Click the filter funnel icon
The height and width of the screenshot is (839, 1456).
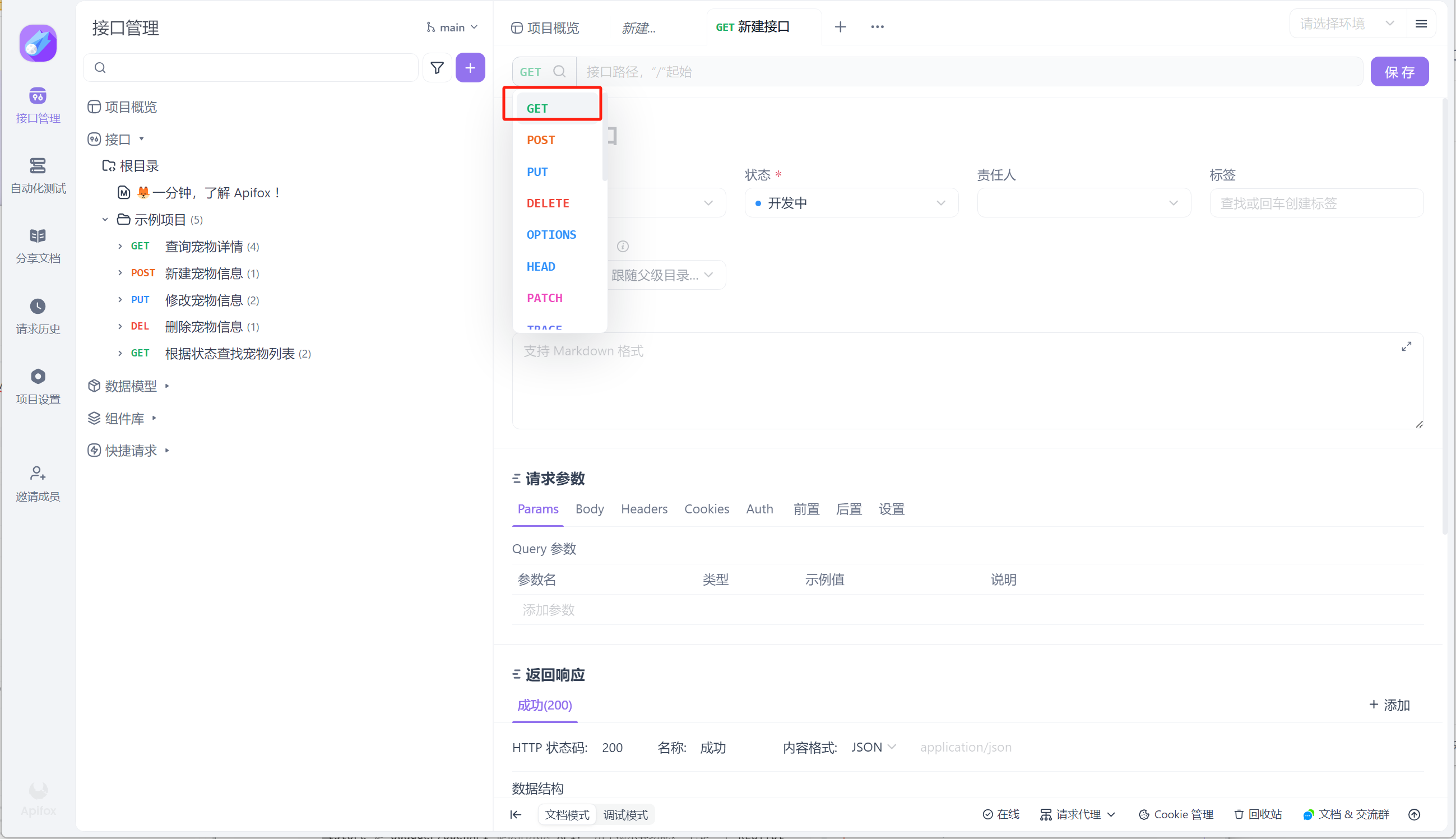[437, 68]
